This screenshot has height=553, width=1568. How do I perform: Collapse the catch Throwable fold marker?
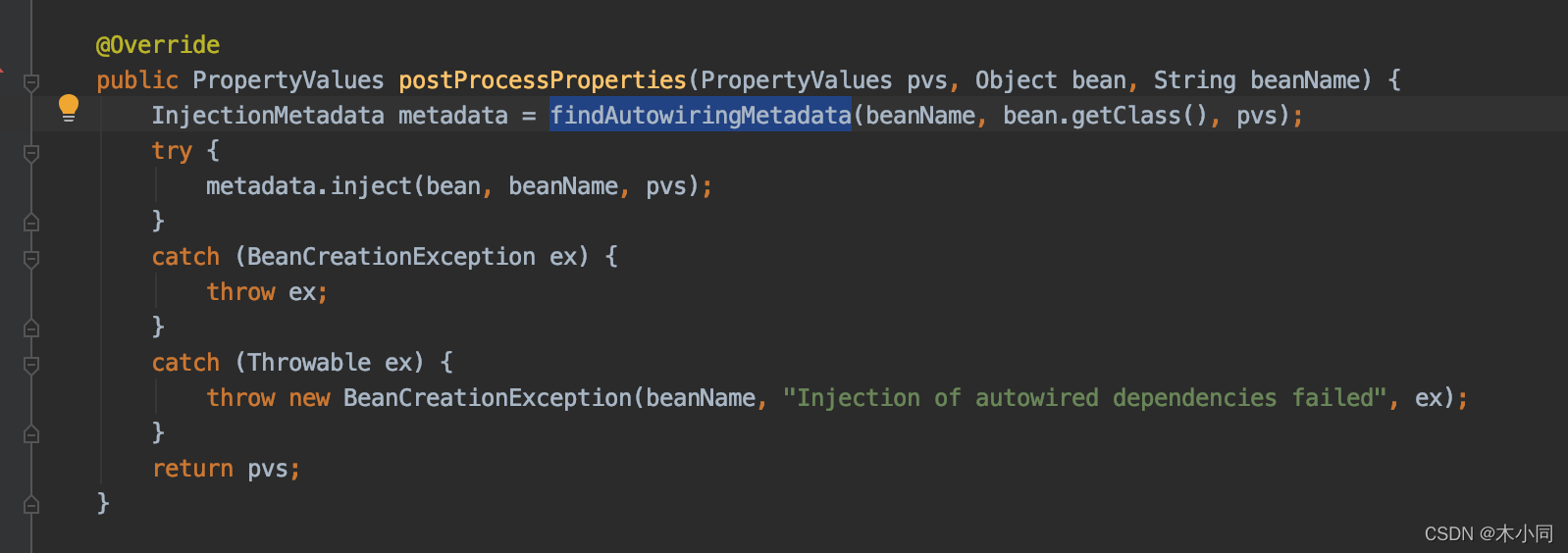tap(31, 365)
